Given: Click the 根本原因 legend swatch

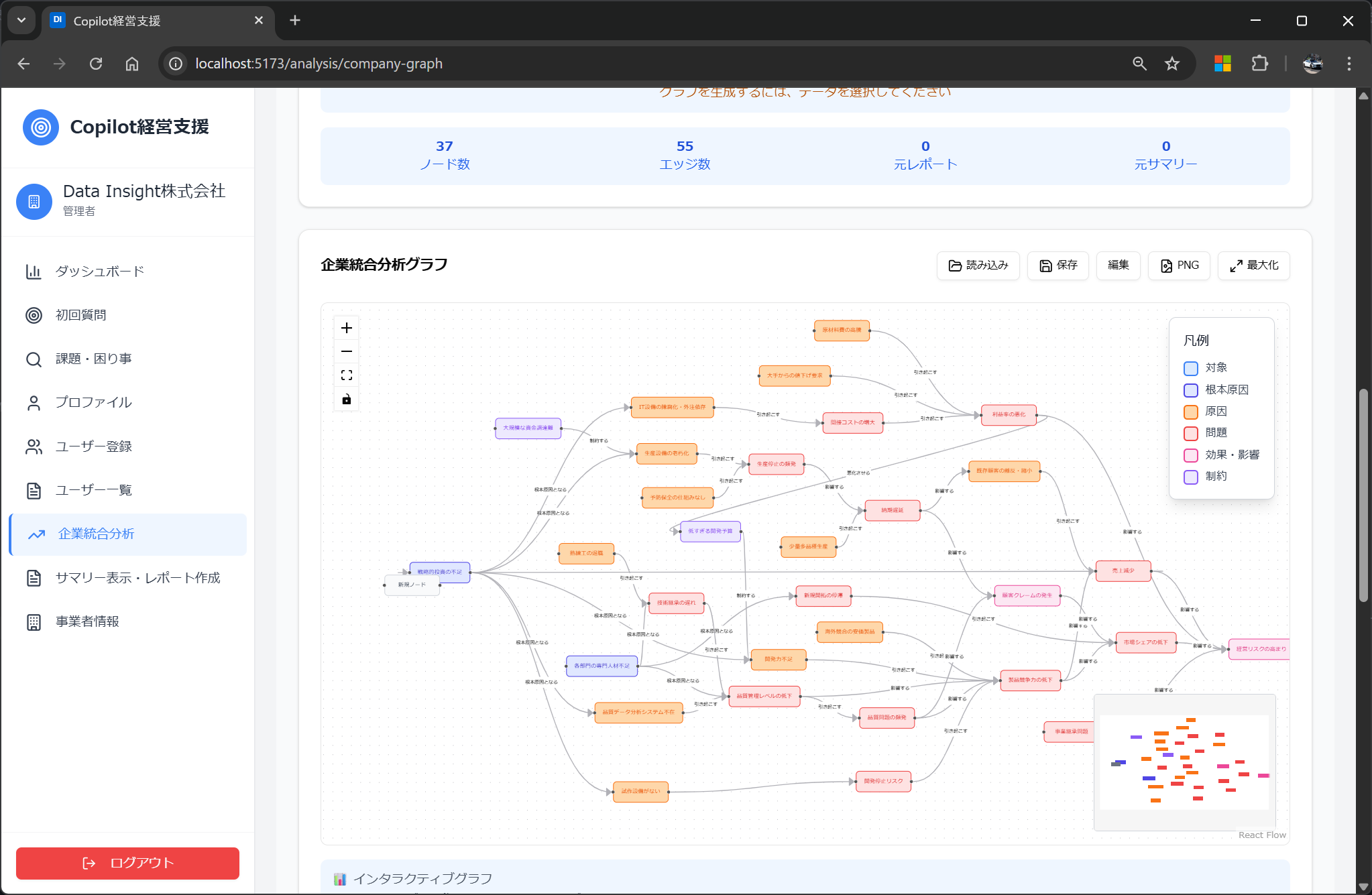Looking at the screenshot, I should (1191, 390).
